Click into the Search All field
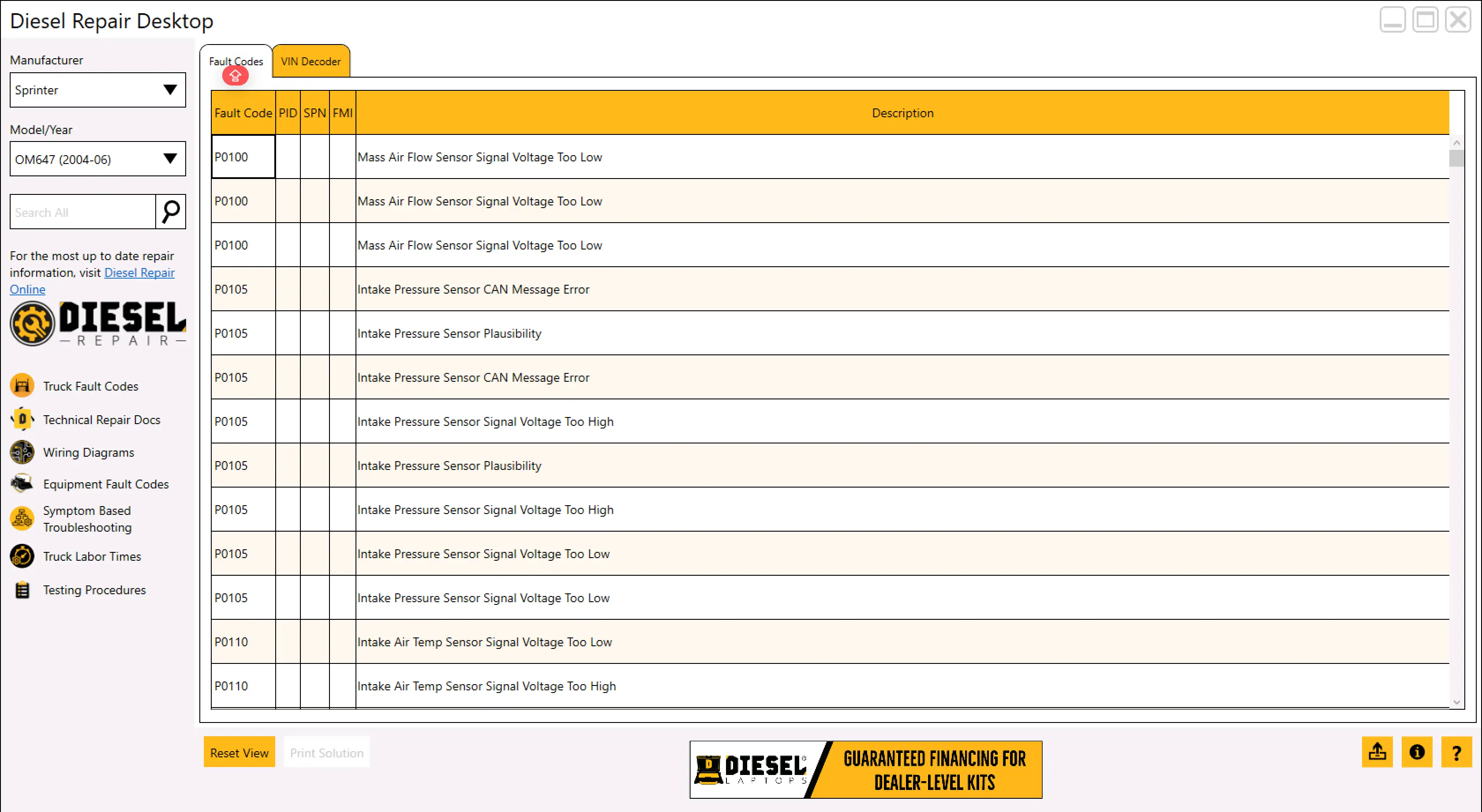The image size is (1482, 812). [82, 212]
